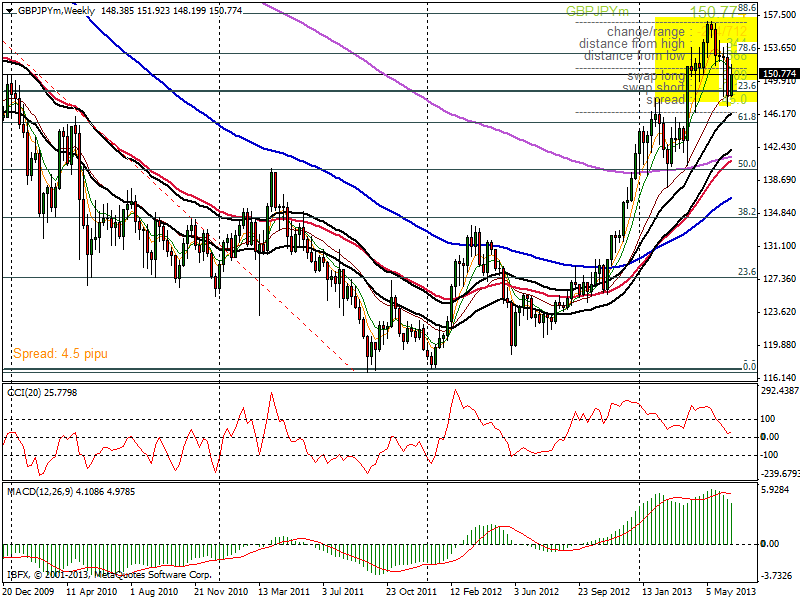Select the 88.6 Fibonacci level label

click(747, 8)
